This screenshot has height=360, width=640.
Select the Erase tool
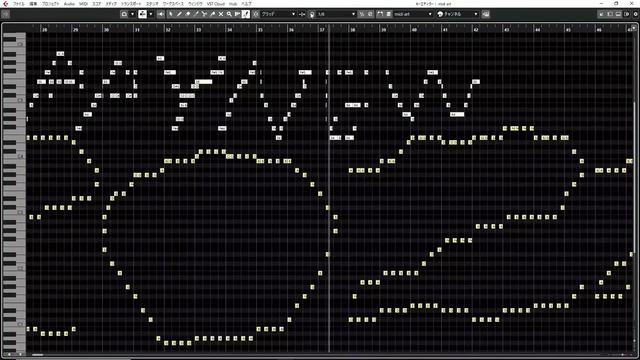pyautogui.click(x=188, y=14)
